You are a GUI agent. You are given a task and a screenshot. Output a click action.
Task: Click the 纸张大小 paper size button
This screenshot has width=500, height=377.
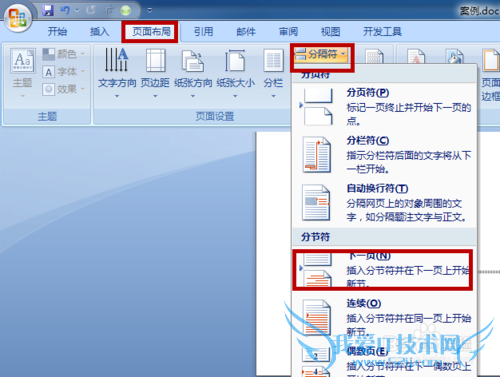235,73
